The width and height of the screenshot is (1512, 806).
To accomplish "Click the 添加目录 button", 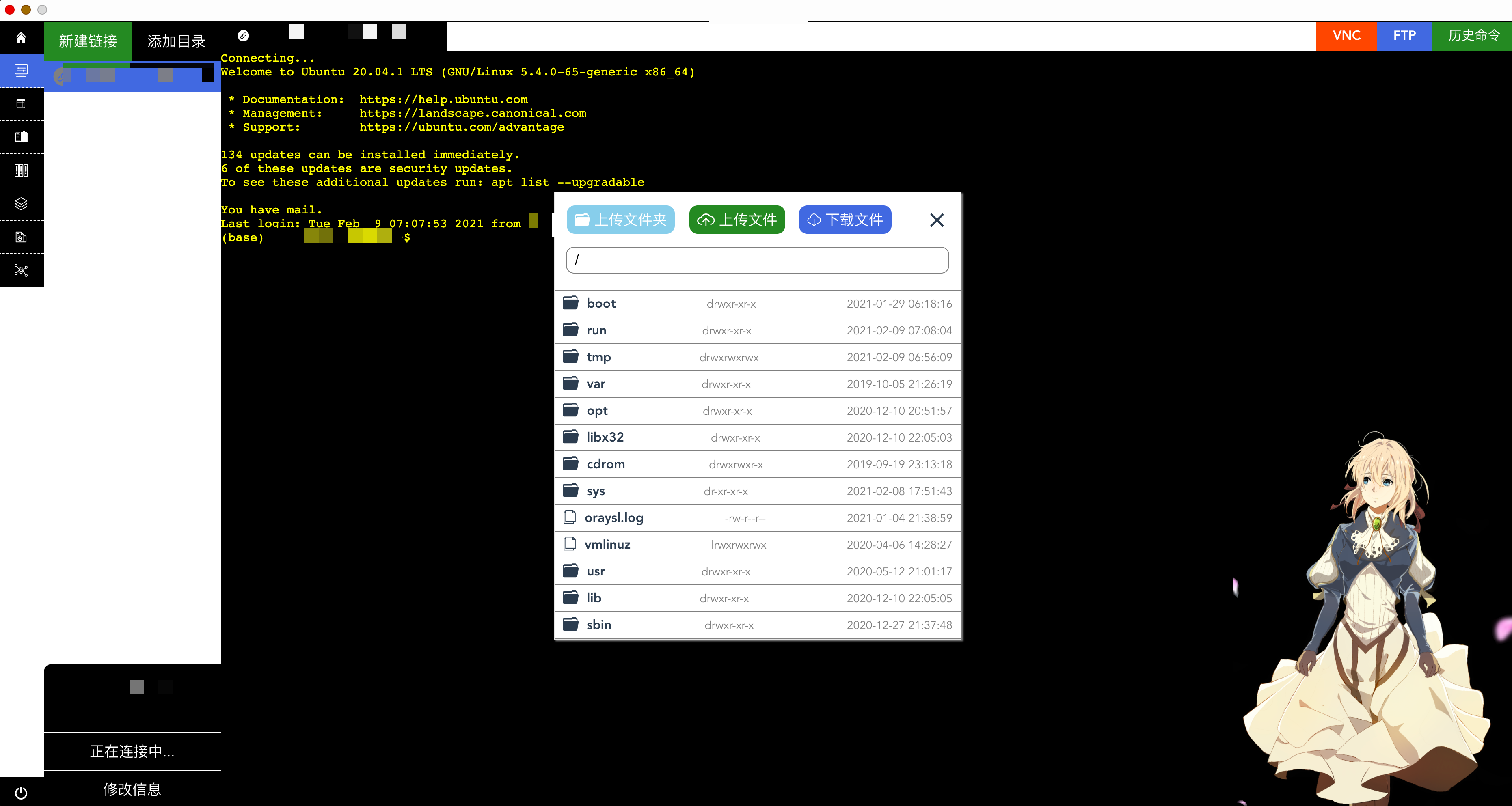I will pyautogui.click(x=175, y=41).
